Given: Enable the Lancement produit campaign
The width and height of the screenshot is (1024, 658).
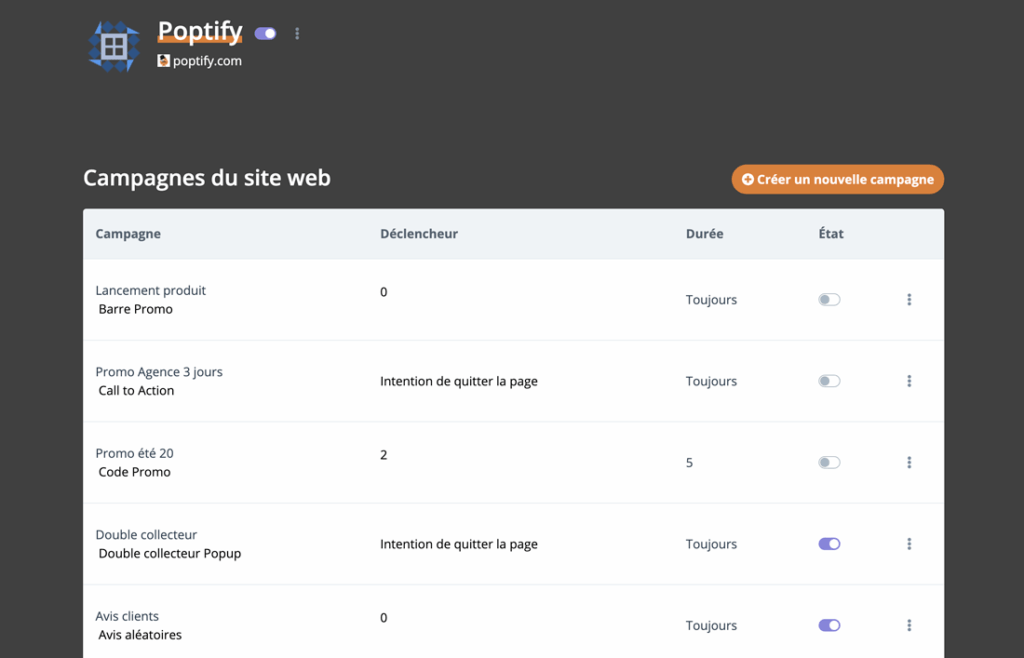Looking at the screenshot, I should [x=829, y=300].
